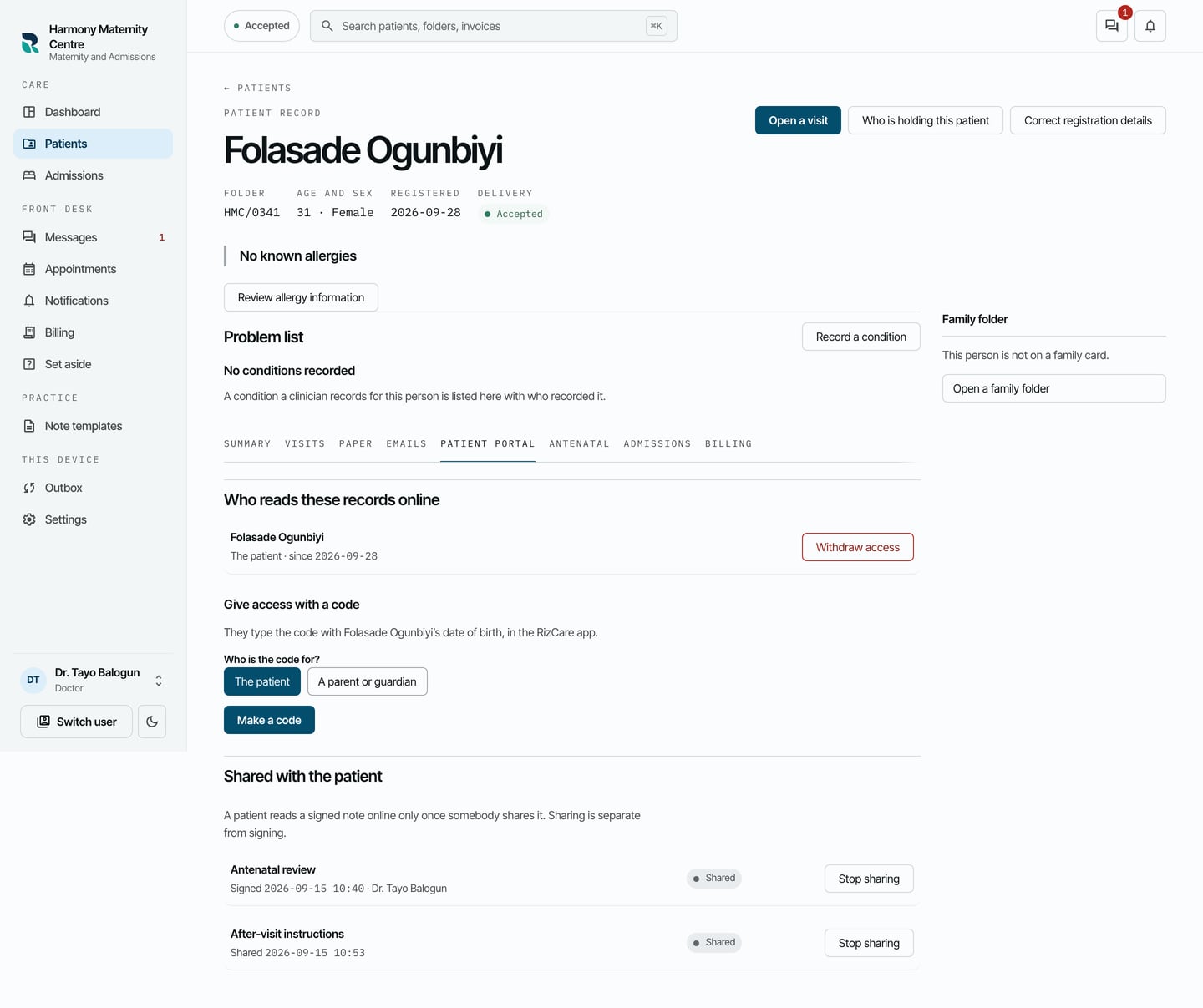Select the Patient Portal tab

pyautogui.click(x=488, y=443)
